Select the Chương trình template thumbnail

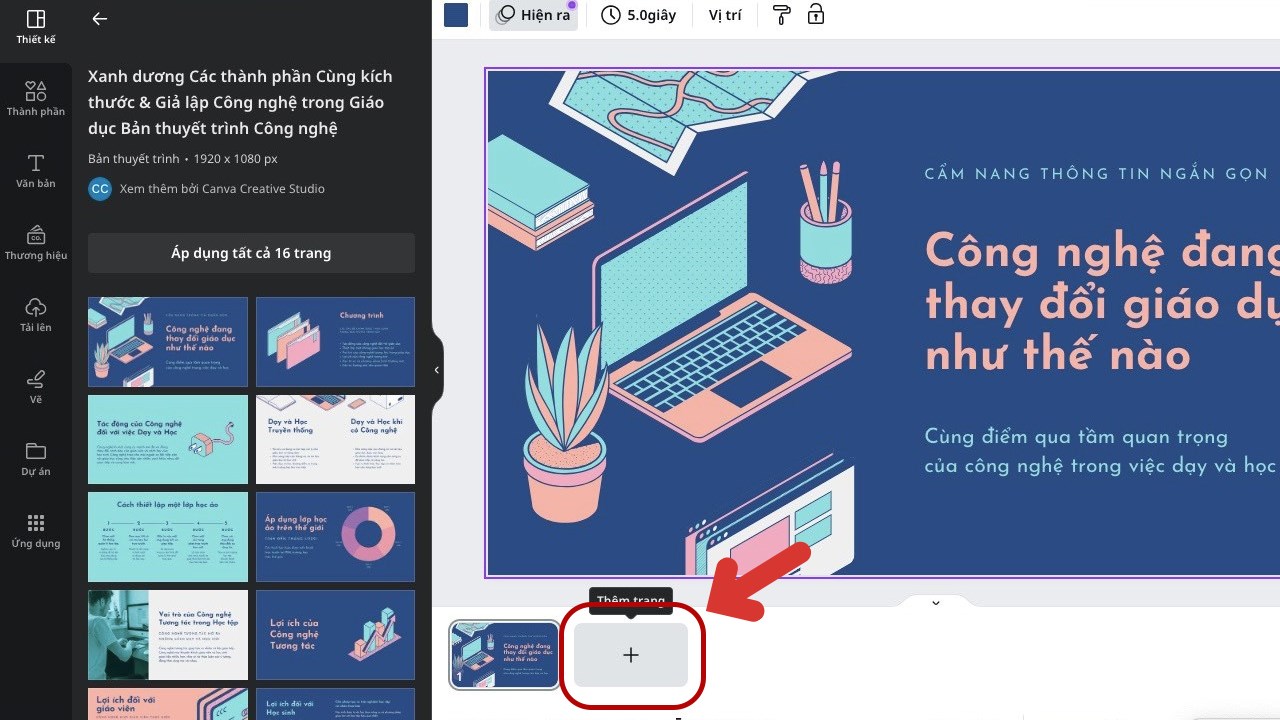point(335,342)
